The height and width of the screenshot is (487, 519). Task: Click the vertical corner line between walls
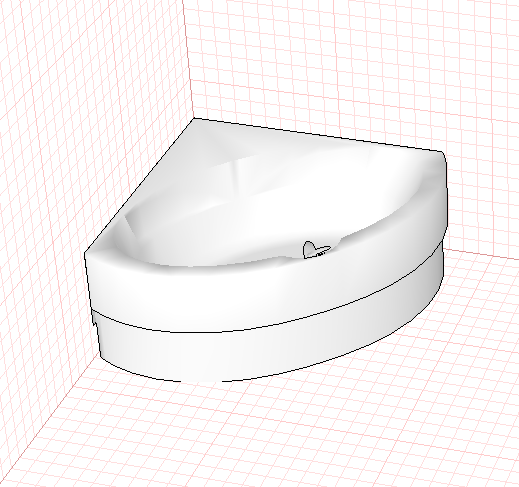click(x=188, y=59)
